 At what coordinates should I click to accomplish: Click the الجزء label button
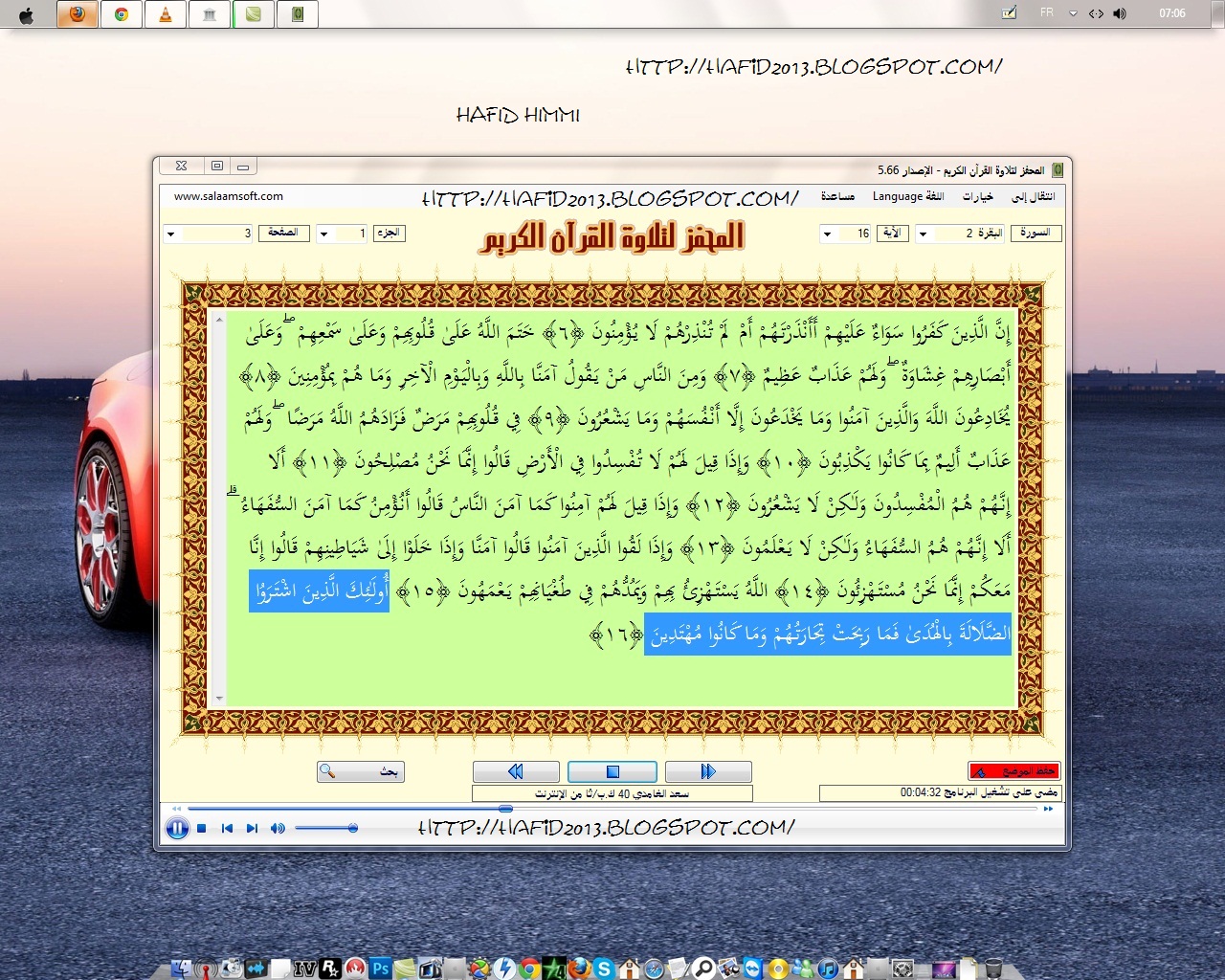coord(389,233)
